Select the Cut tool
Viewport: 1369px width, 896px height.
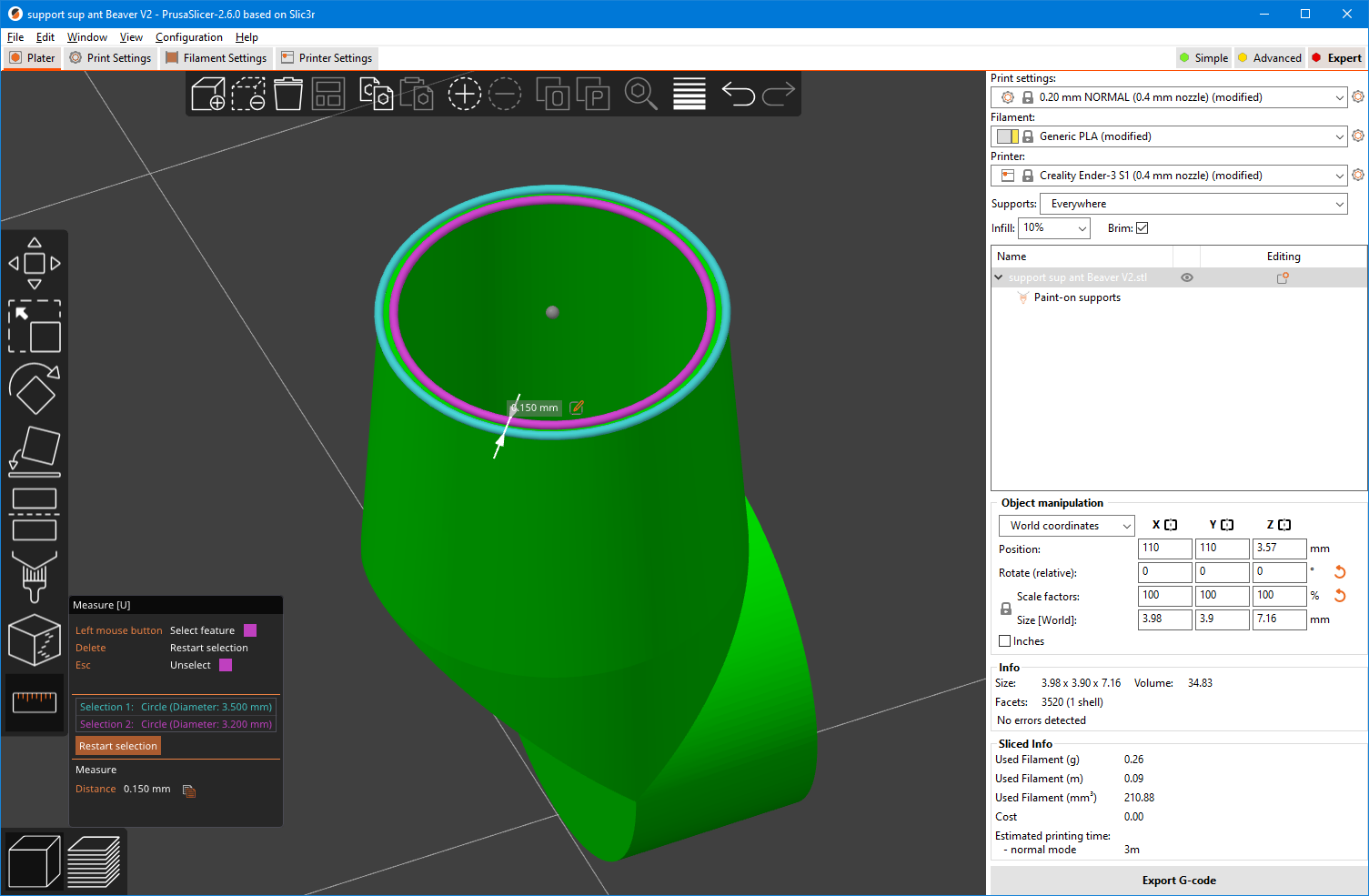tap(35, 514)
